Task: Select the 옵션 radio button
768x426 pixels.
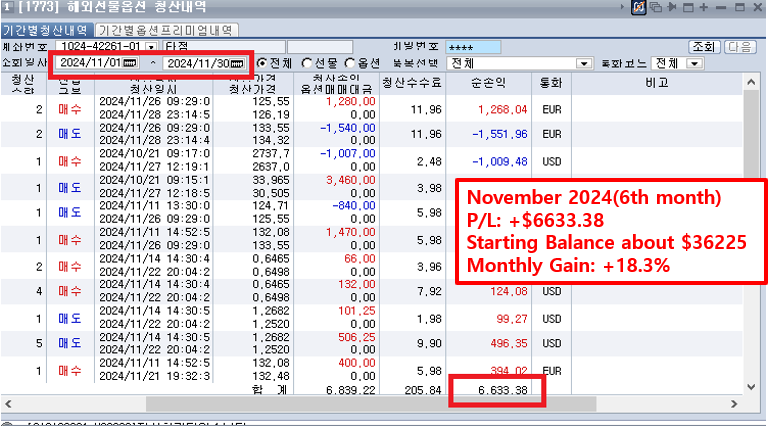Action: point(349,63)
